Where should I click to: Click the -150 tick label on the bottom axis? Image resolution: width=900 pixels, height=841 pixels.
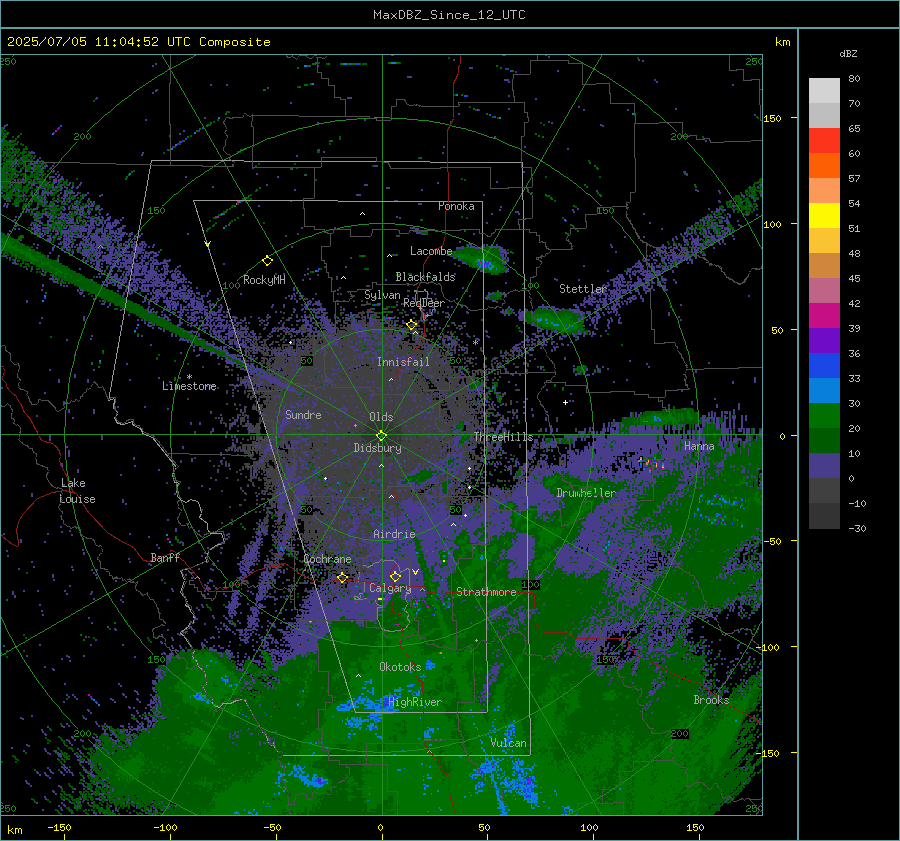(59, 828)
